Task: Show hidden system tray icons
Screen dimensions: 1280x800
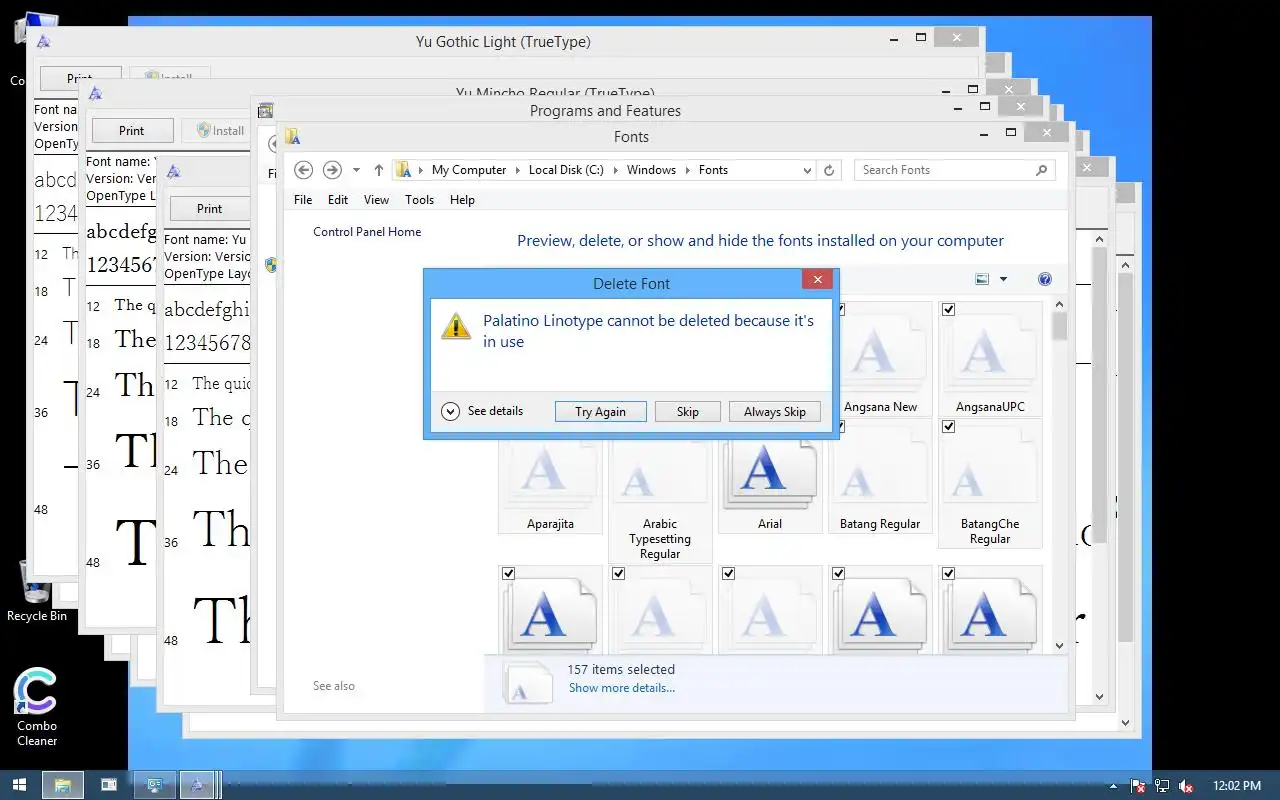Action: [1113, 786]
